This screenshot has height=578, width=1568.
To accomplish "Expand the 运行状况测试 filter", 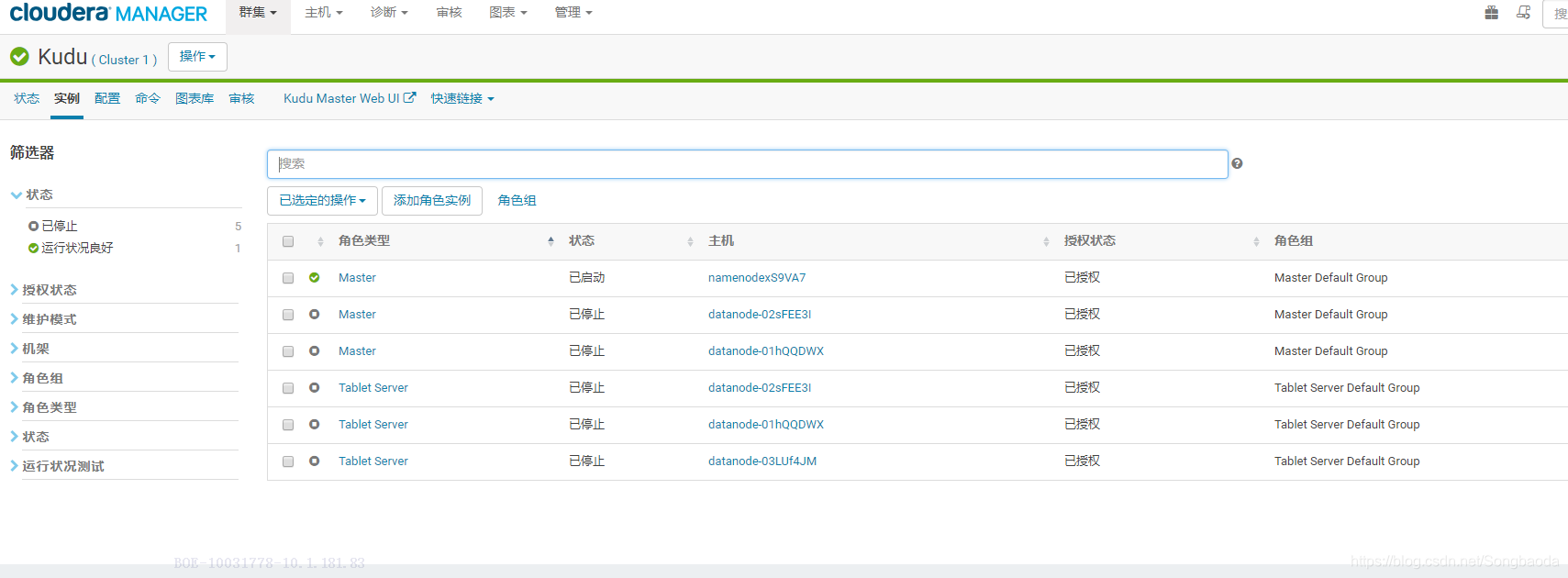I will 57,466.
